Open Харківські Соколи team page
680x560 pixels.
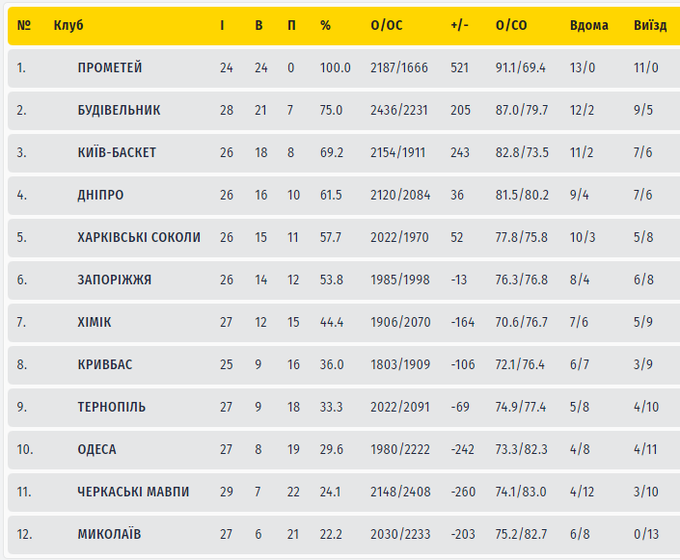click(x=139, y=238)
